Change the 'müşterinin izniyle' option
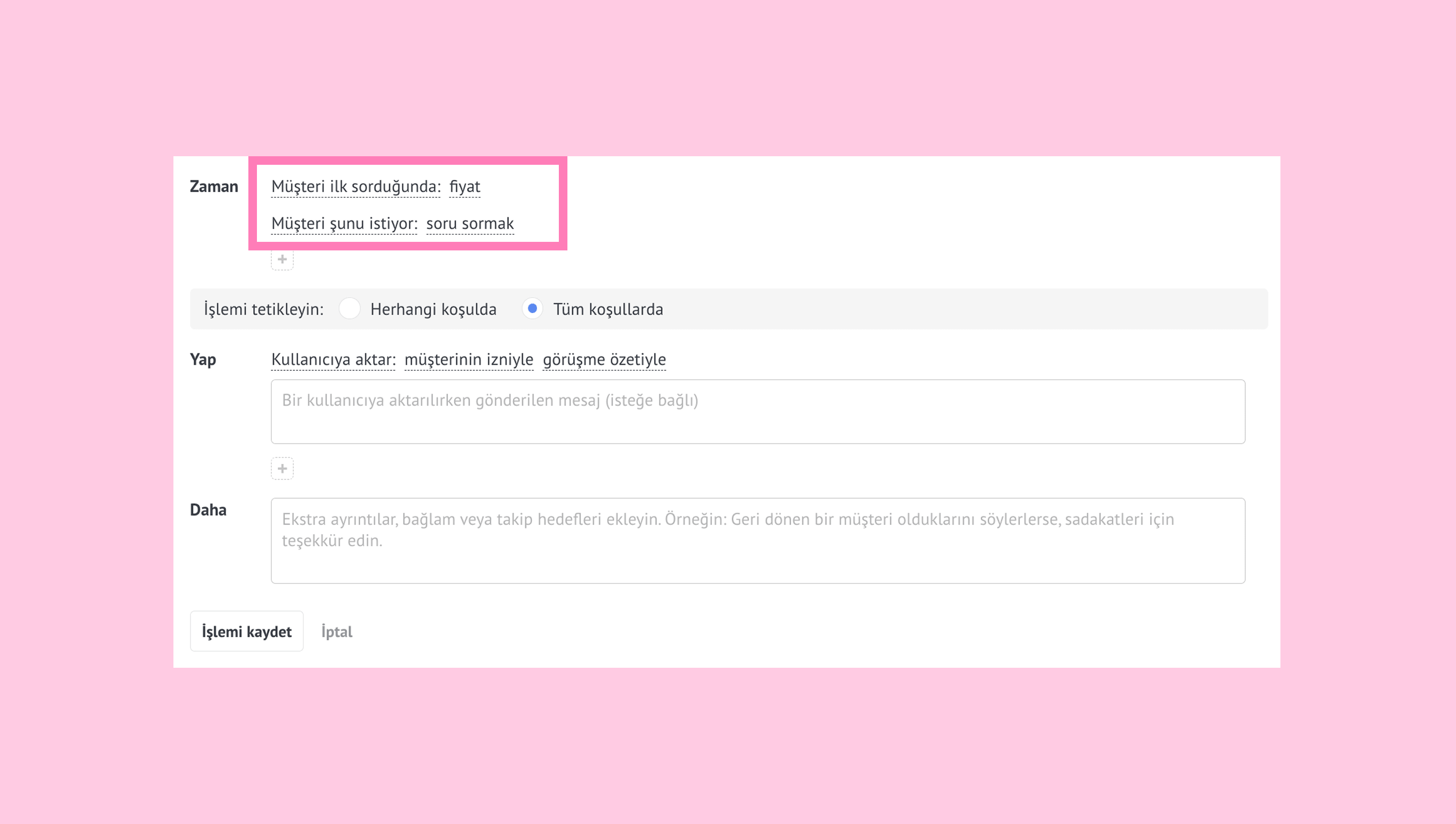 pos(469,360)
